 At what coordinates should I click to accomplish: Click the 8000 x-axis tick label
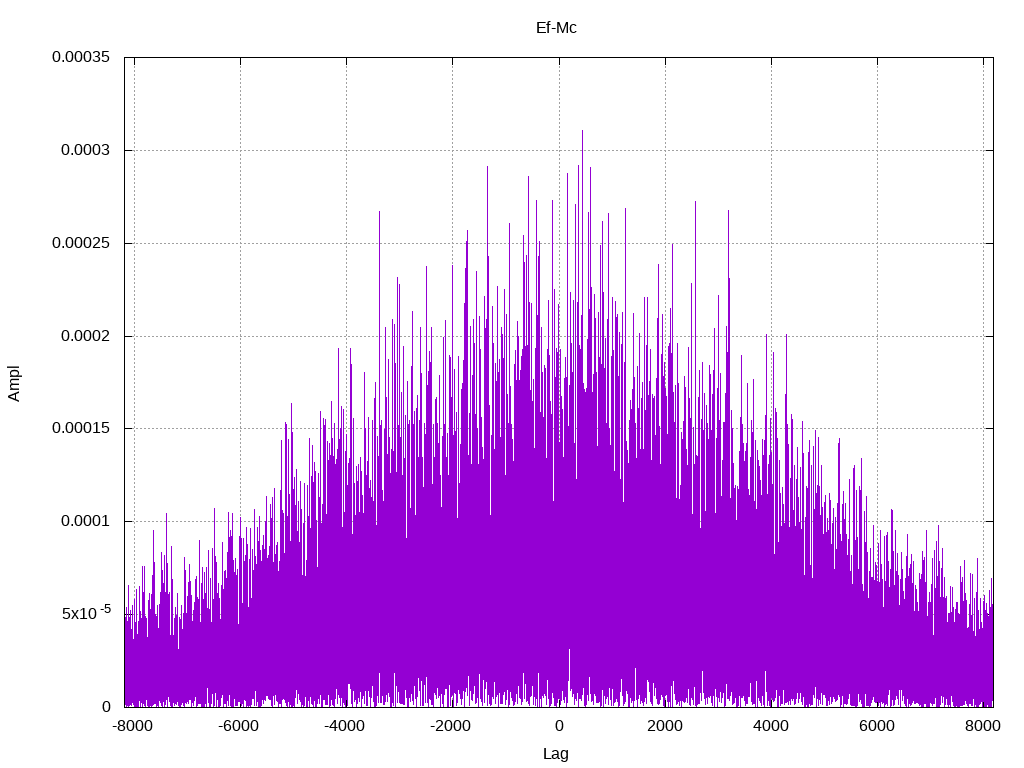click(x=983, y=726)
